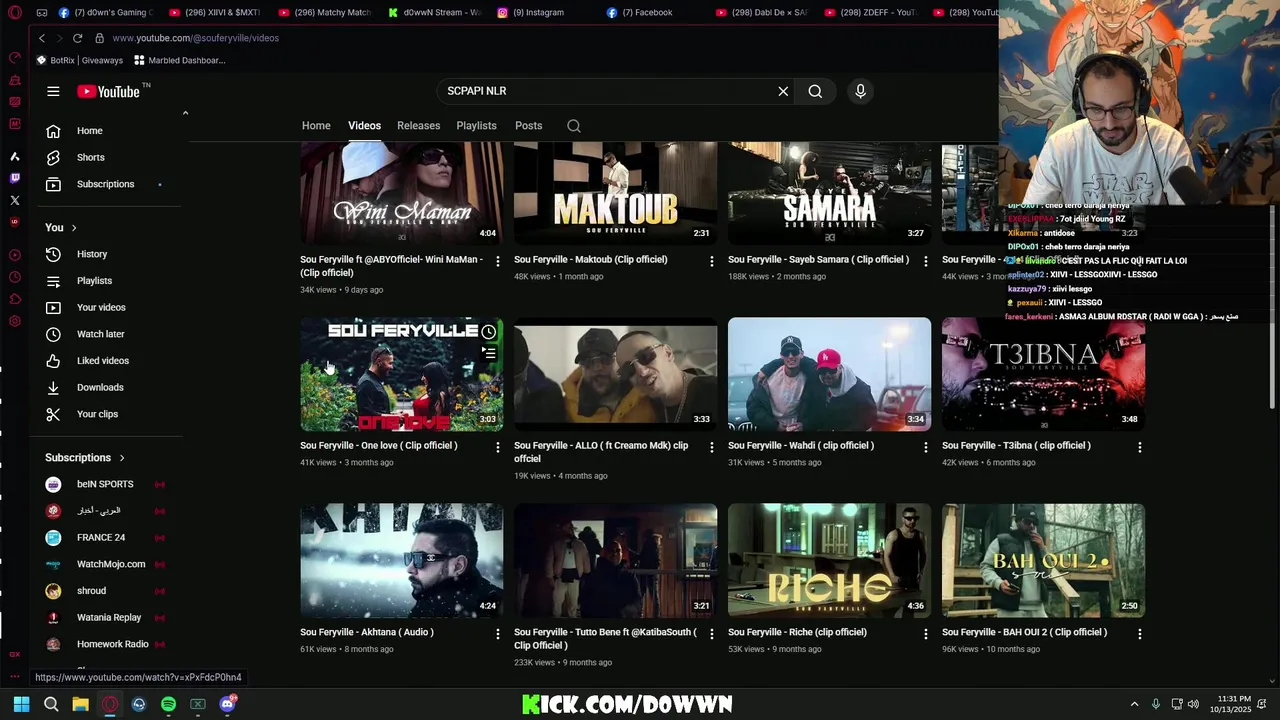The image size is (1280, 720).
Task: Open three-dot menu for Riche video
Action: pyautogui.click(x=925, y=634)
